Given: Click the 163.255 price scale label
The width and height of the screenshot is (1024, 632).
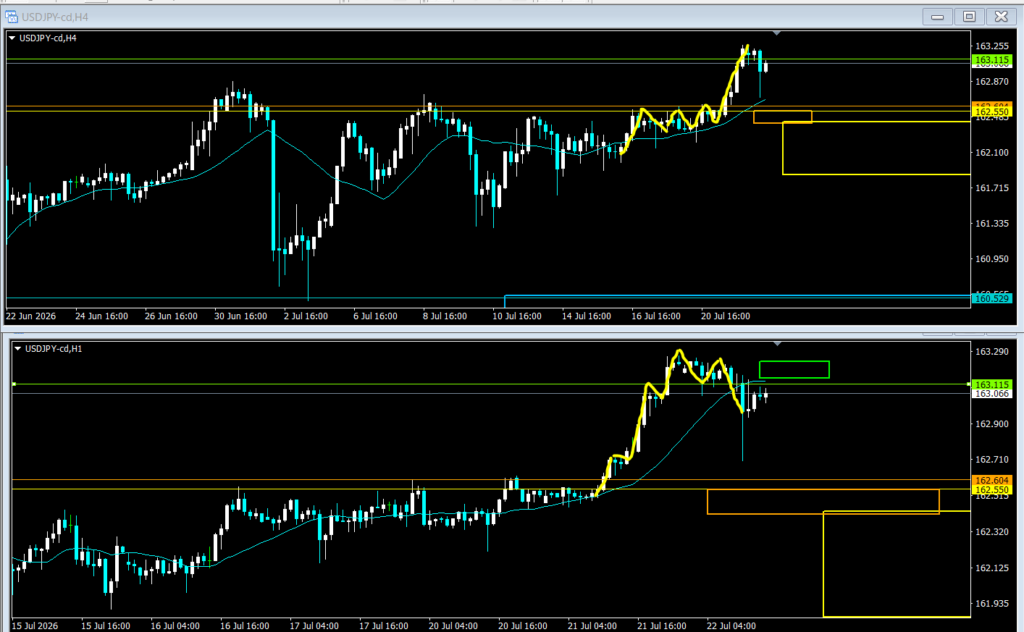Looking at the screenshot, I should pos(991,46).
